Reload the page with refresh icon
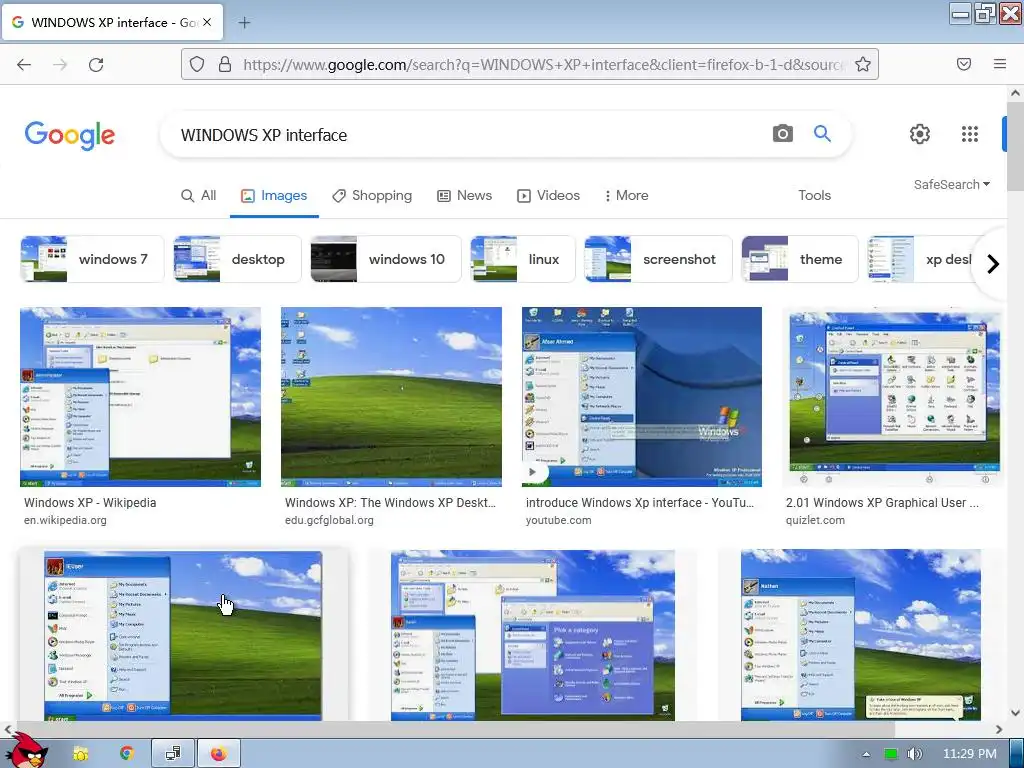 pyautogui.click(x=96, y=64)
